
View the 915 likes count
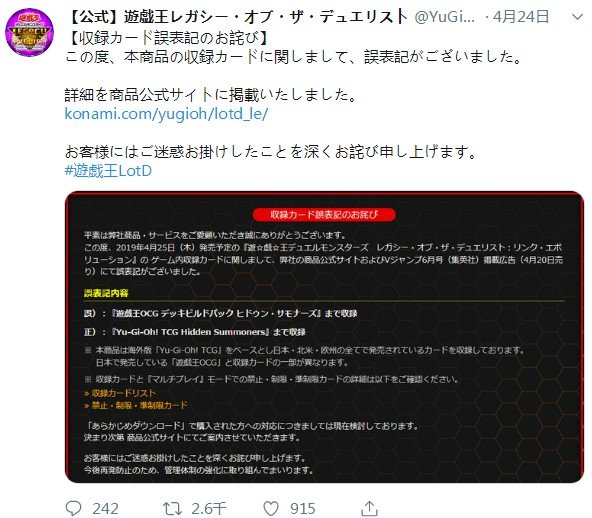[303, 509]
